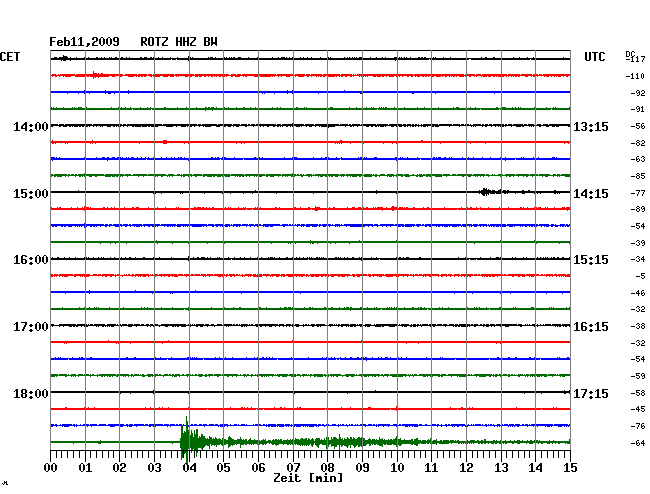Select the 14:00 CET row label

point(31,126)
